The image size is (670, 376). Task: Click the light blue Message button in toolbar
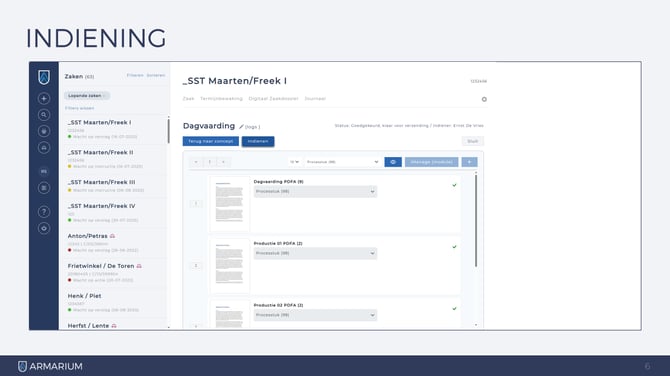(x=432, y=162)
